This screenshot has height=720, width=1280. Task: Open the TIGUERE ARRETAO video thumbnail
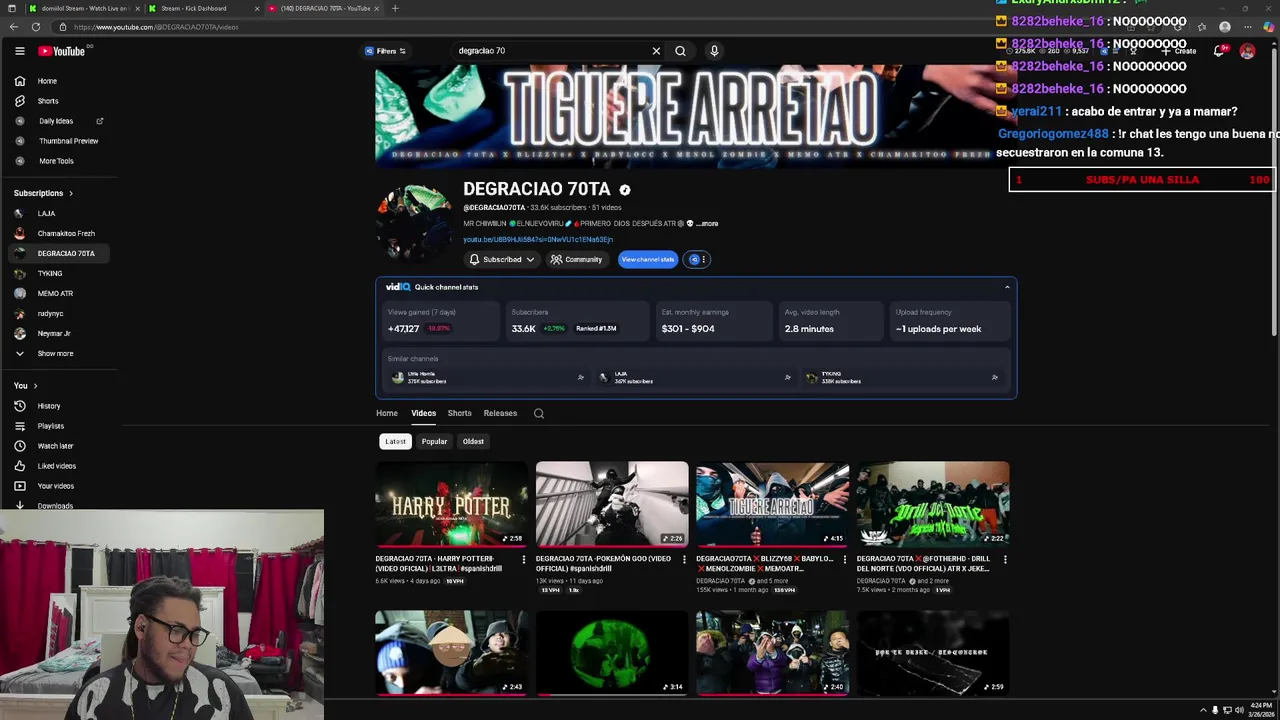(x=772, y=504)
